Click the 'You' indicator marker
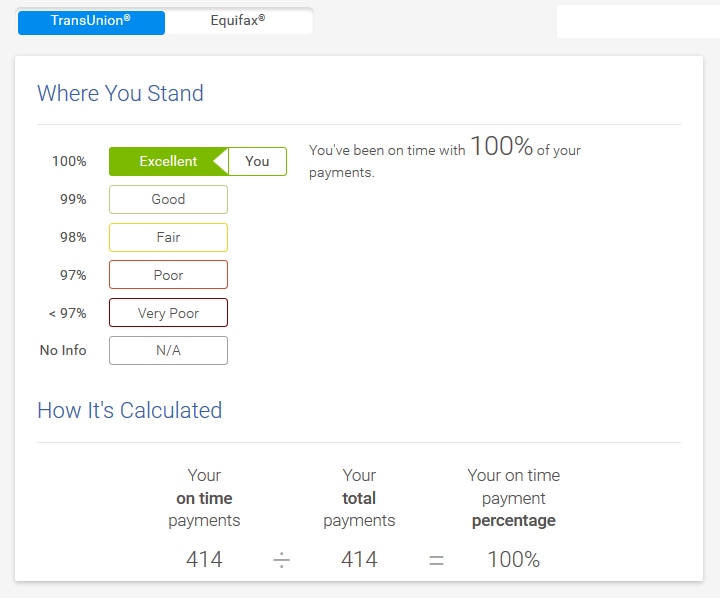 point(258,161)
